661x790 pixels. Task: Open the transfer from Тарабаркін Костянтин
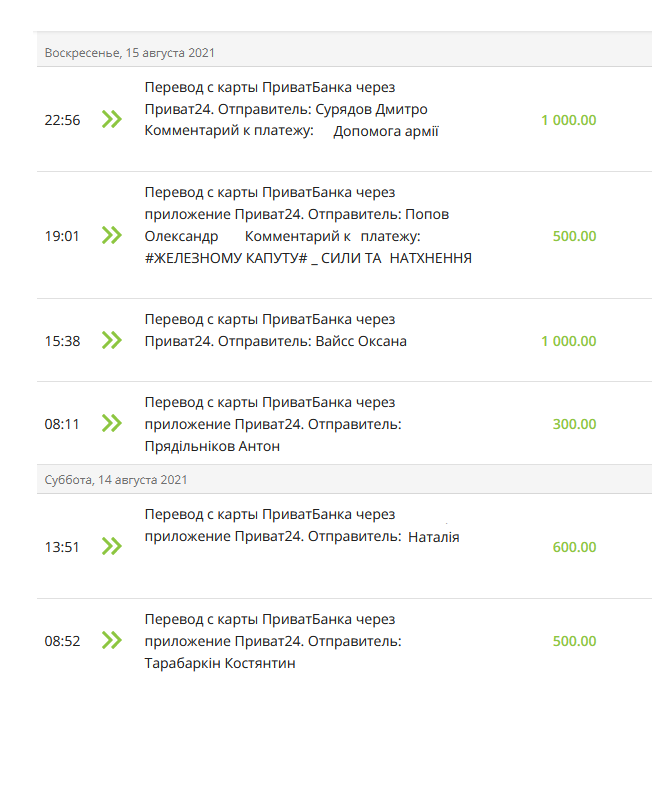pyautogui.click(x=344, y=641)
